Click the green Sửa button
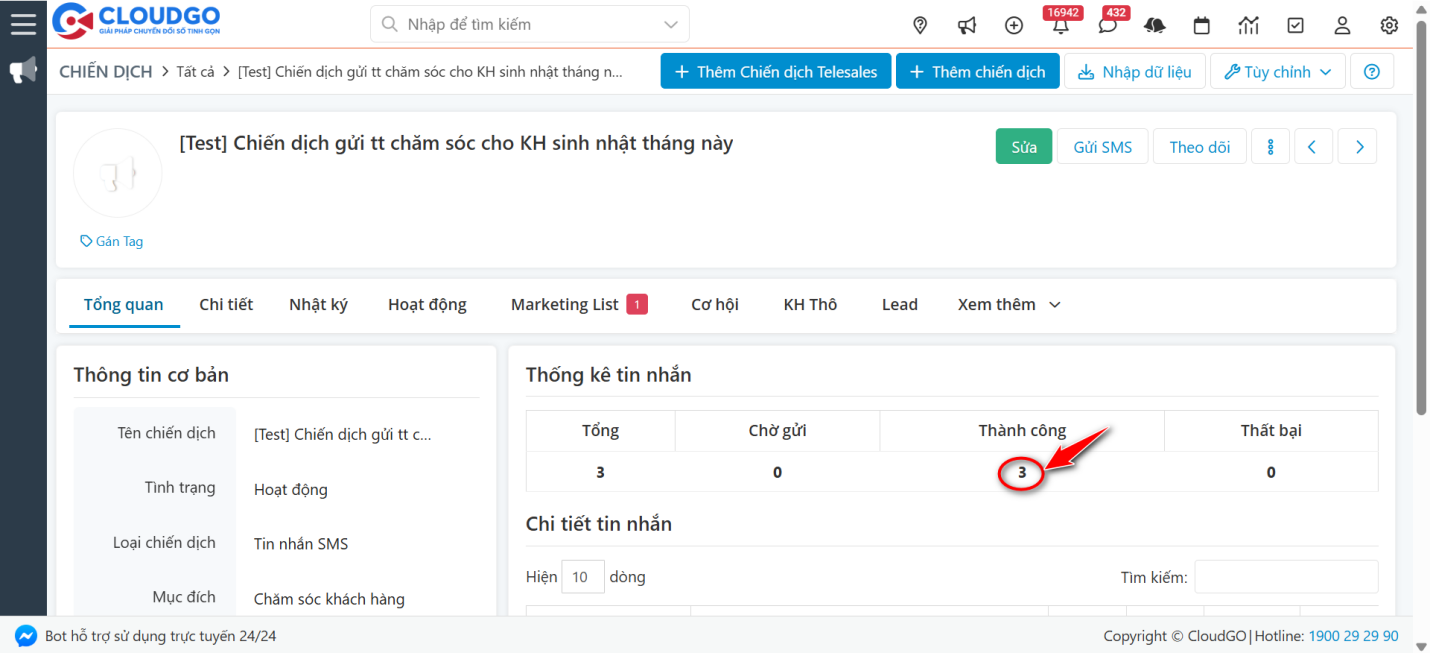Screen dimensions: 1430x653 pos(1023,147)
